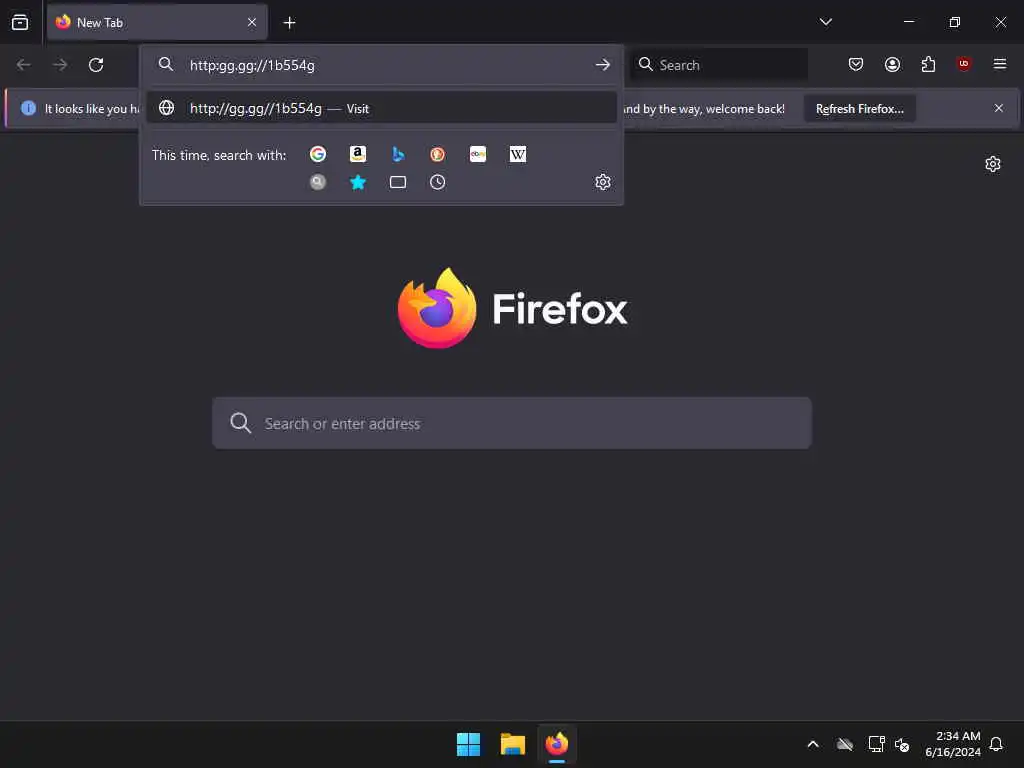The image size is (1024, 768).
Task: Dismiss the welcome back notification bar
Action: pyautogui.click(x=999, y=108)
